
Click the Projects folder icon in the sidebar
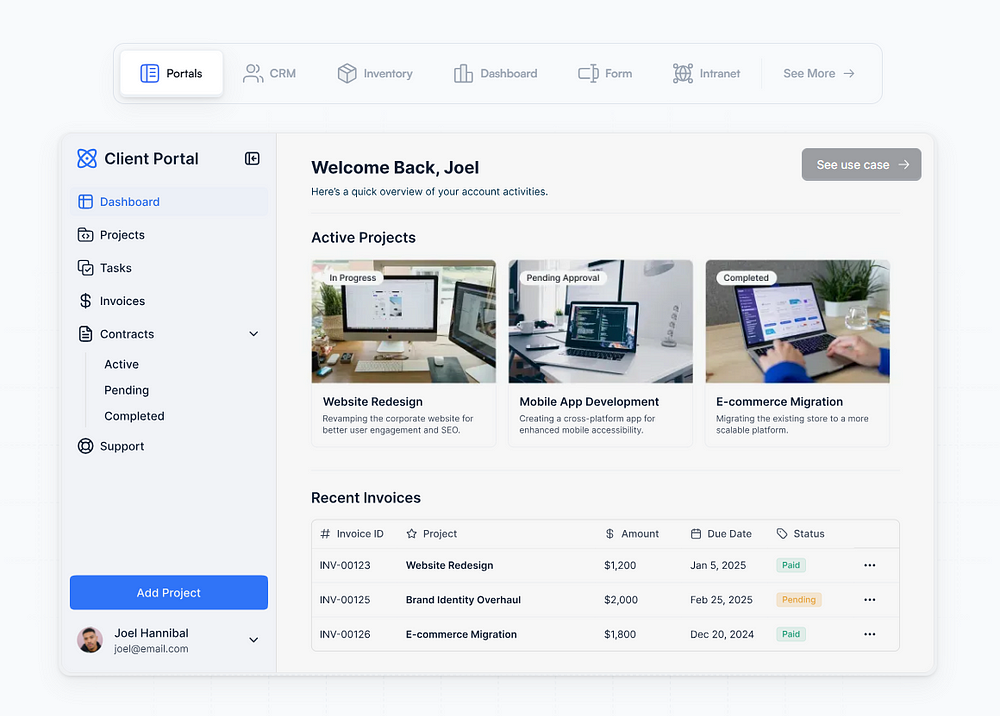[x=85, y=235]
